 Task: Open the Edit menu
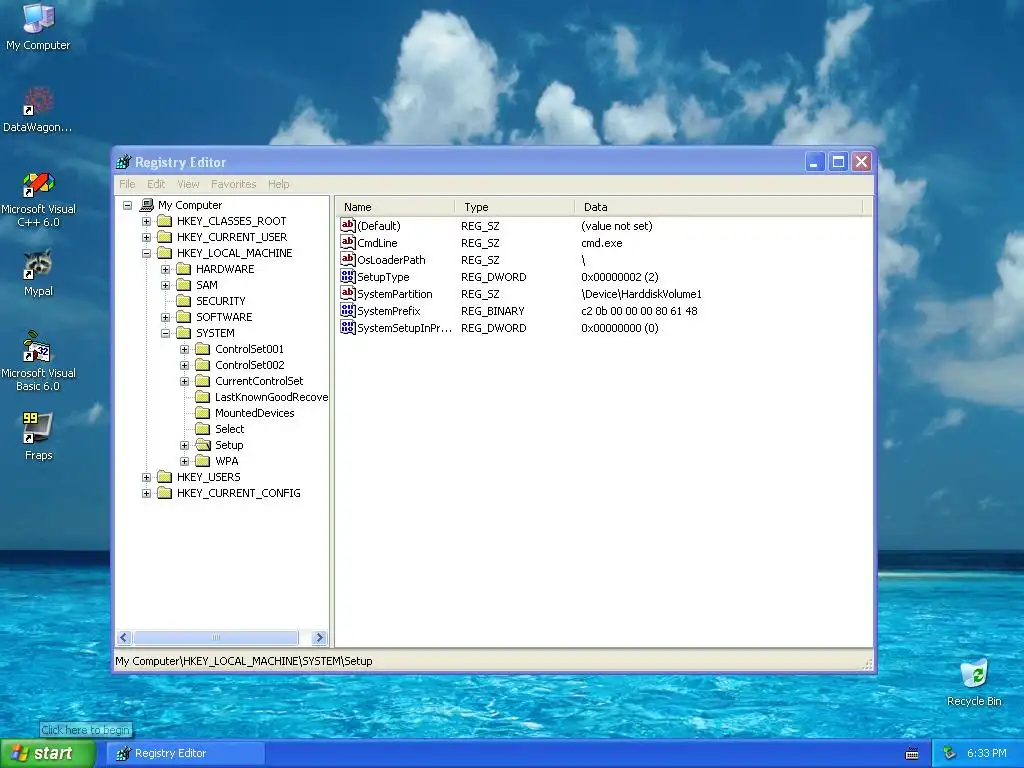click(156, 184)
